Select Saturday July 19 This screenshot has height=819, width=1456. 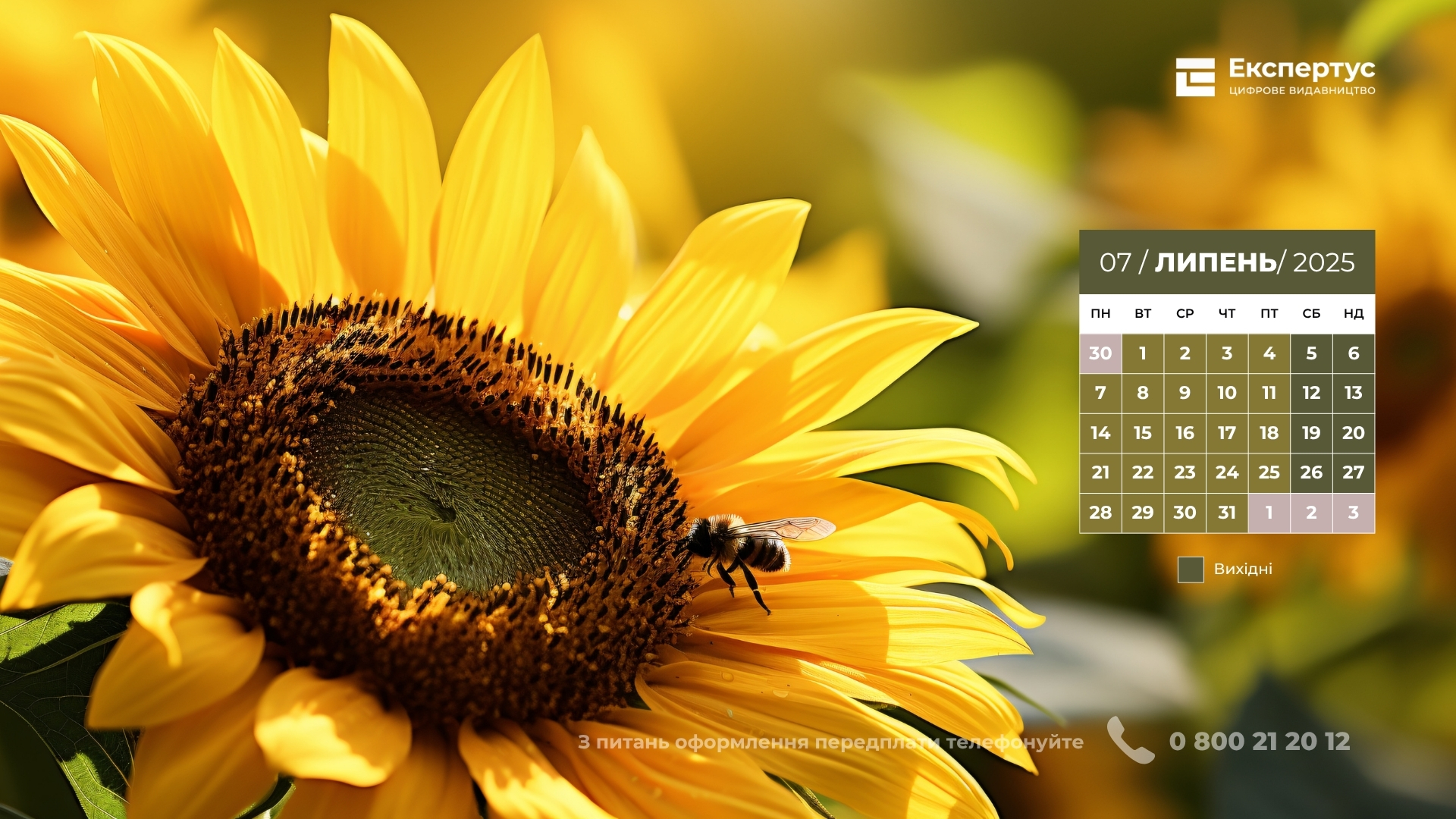(x=1311, y=433)
